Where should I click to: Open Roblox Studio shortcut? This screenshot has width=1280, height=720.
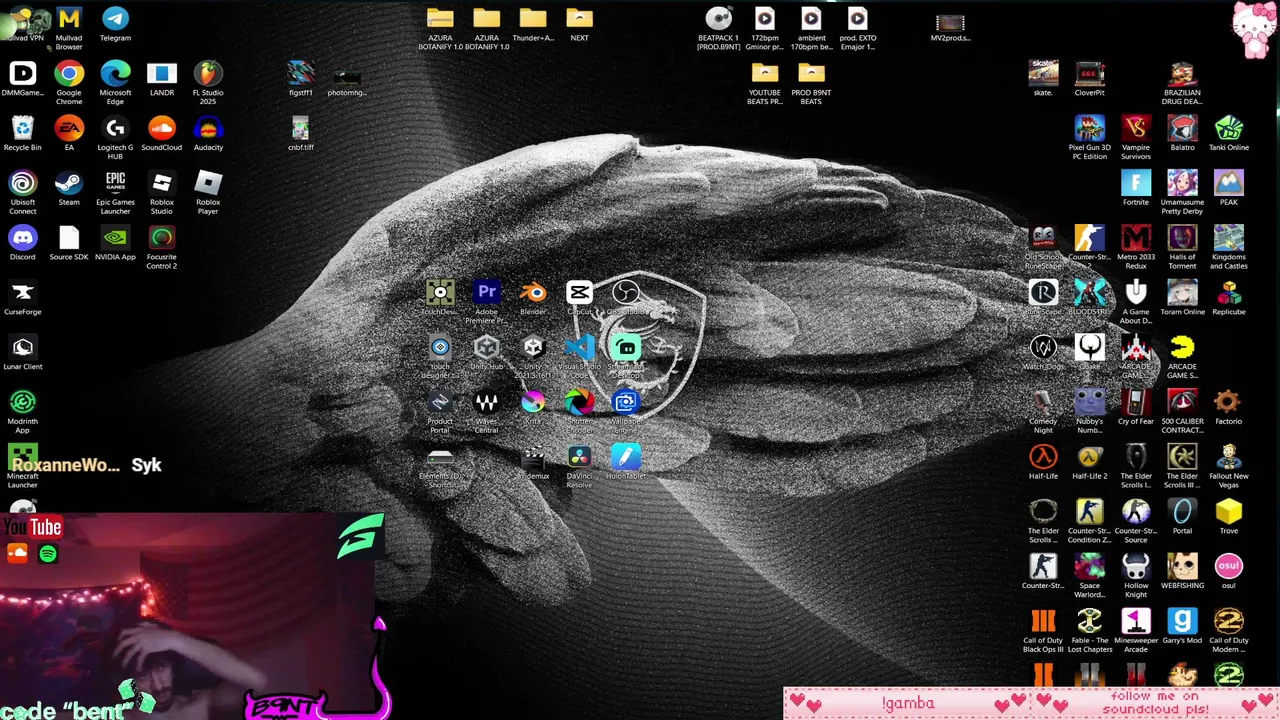(x=161, y=183)
